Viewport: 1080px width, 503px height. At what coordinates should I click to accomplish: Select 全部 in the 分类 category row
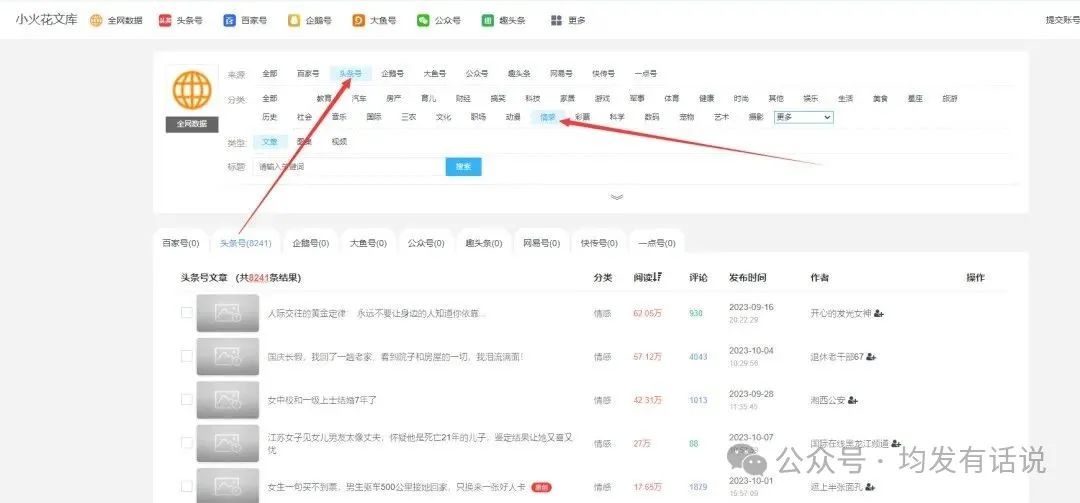pos(269,99)
